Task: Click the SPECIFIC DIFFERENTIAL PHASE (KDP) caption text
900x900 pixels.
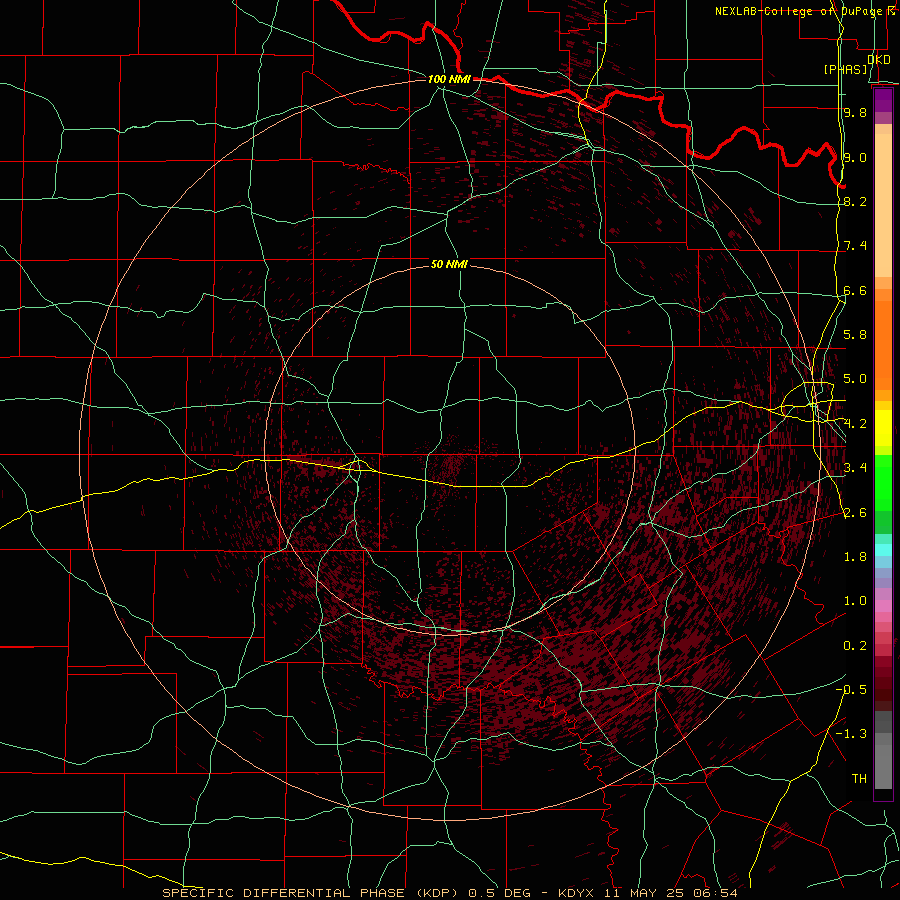Action: 312,893
